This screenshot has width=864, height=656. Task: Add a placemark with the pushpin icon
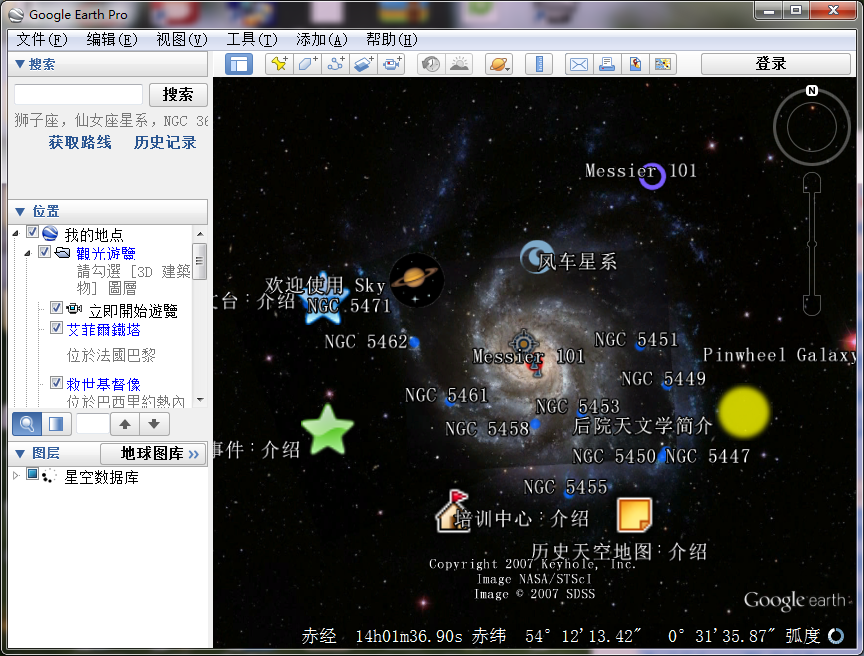click(x=279, y=64)
